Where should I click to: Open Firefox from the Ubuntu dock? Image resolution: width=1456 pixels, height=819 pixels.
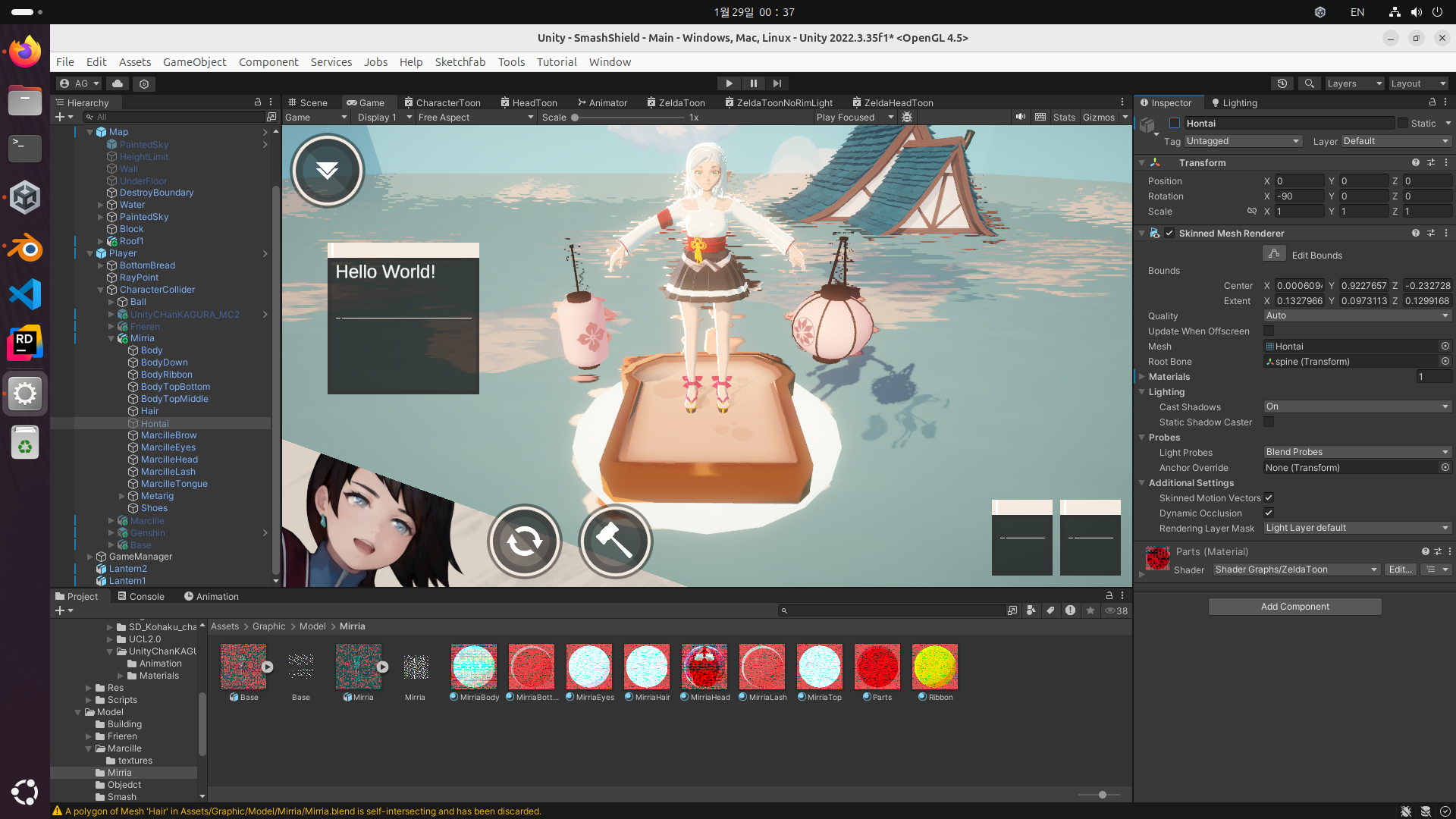tap(24, 52)
